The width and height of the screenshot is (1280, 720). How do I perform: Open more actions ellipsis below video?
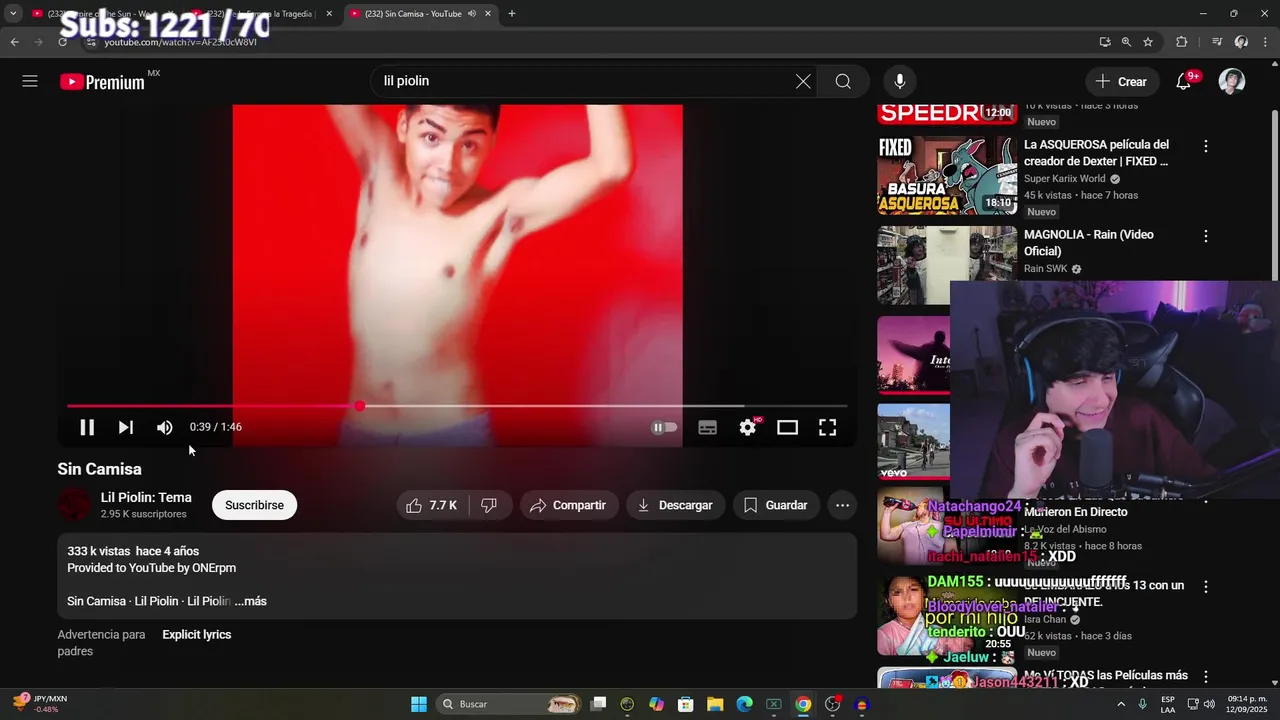coord(842,505)
